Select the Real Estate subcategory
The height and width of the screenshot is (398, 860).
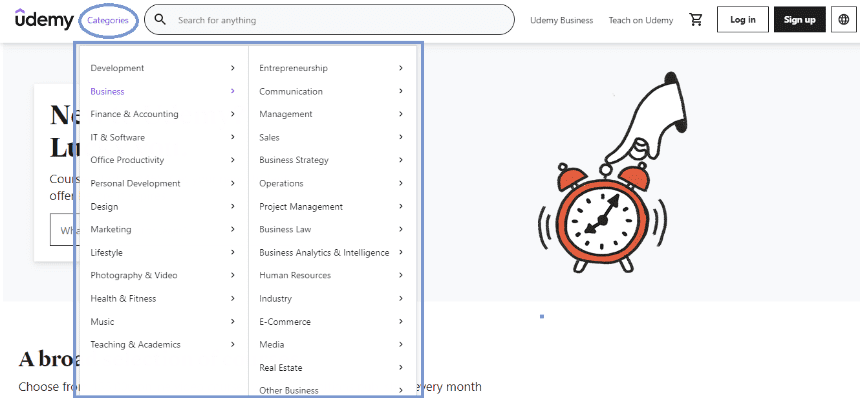281,368
